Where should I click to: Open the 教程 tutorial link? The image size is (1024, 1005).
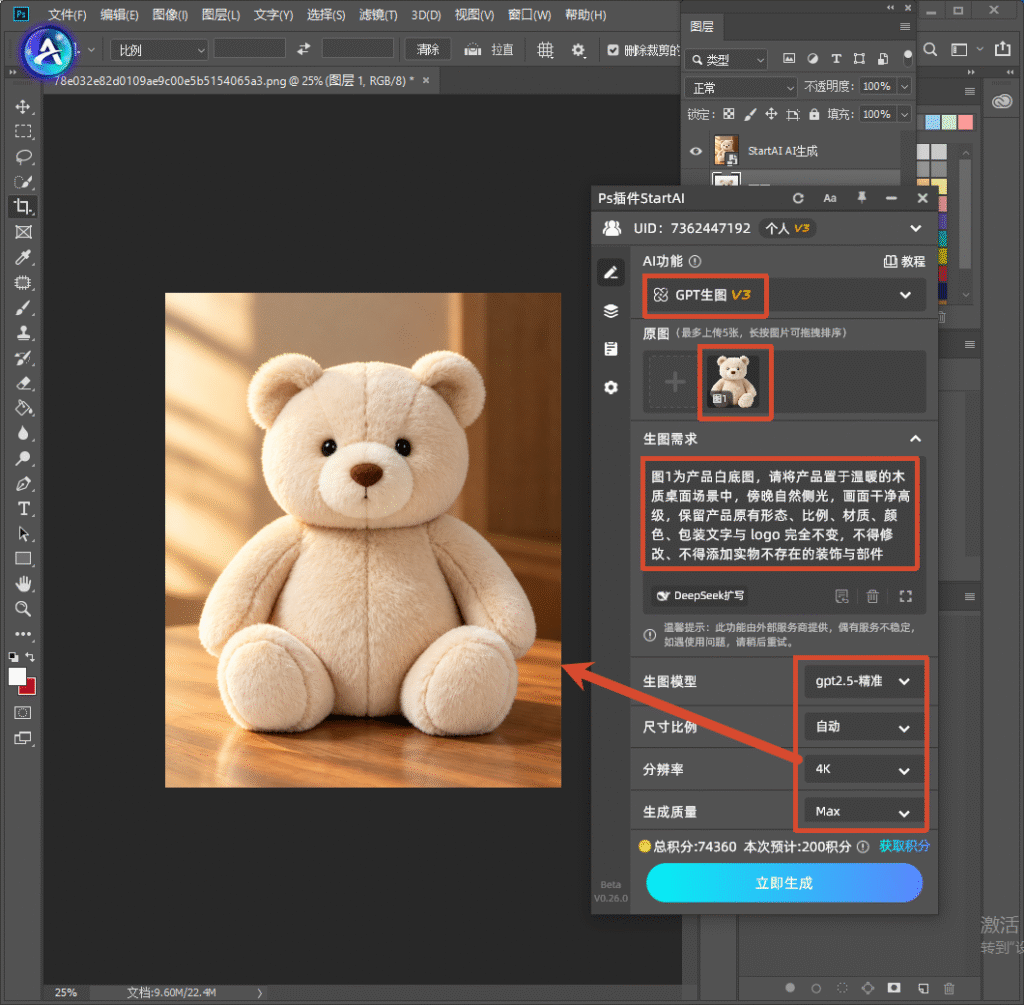904,262
